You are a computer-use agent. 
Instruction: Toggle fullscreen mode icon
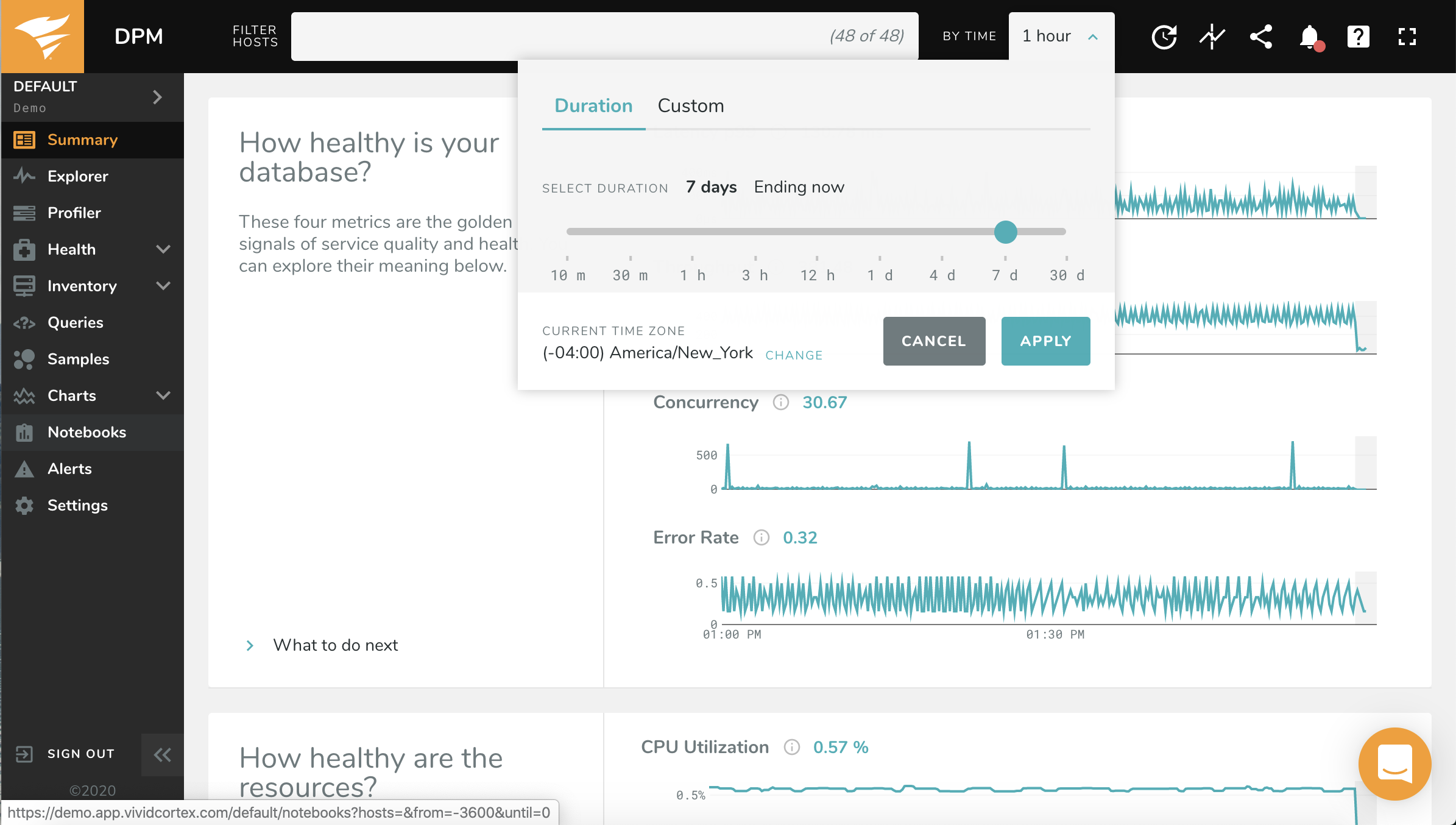1407,37
